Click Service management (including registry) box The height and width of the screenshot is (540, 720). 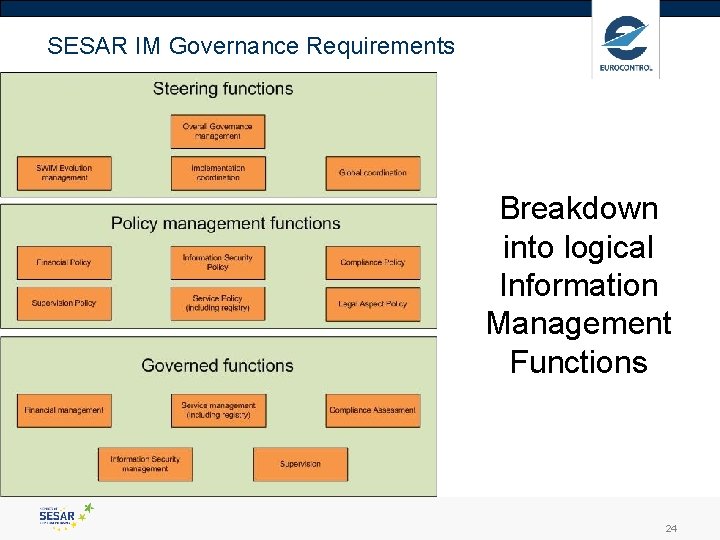(x=219, y=411)
